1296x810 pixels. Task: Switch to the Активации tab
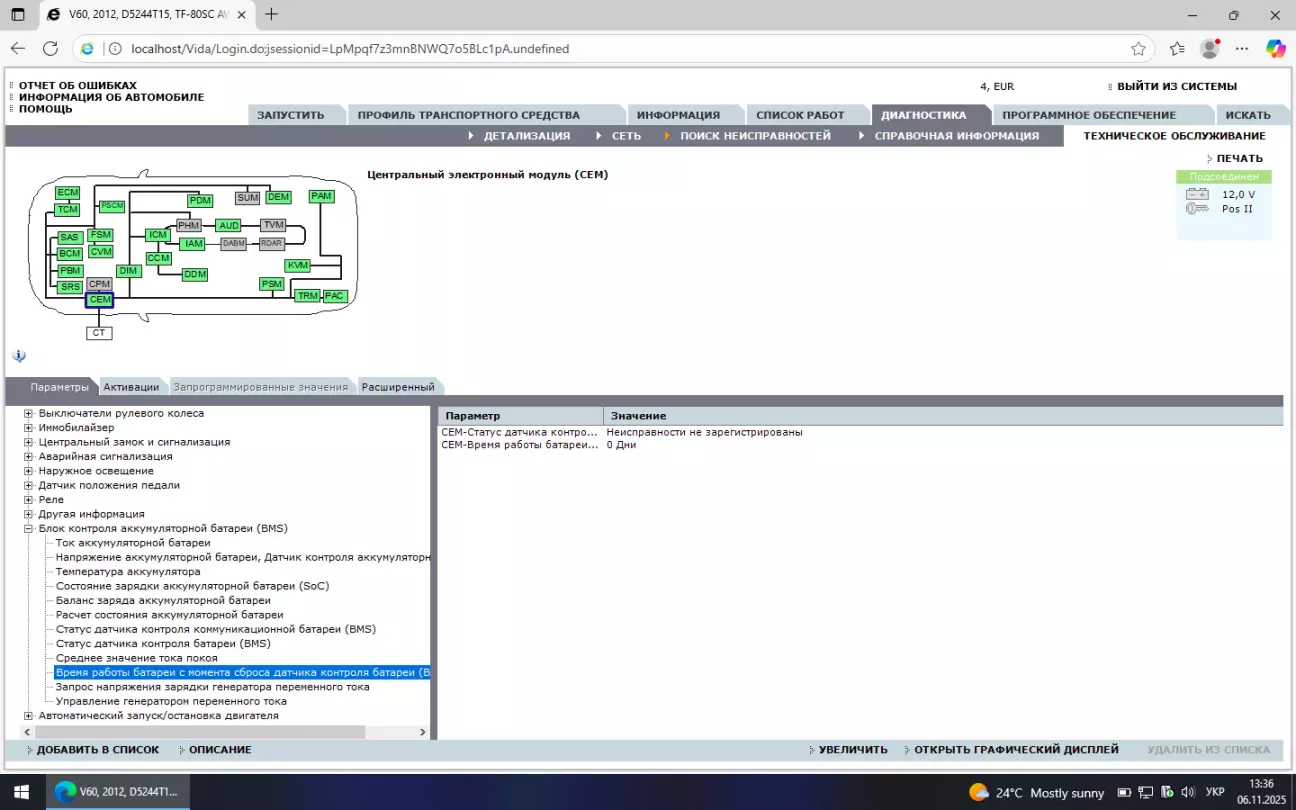131,387
